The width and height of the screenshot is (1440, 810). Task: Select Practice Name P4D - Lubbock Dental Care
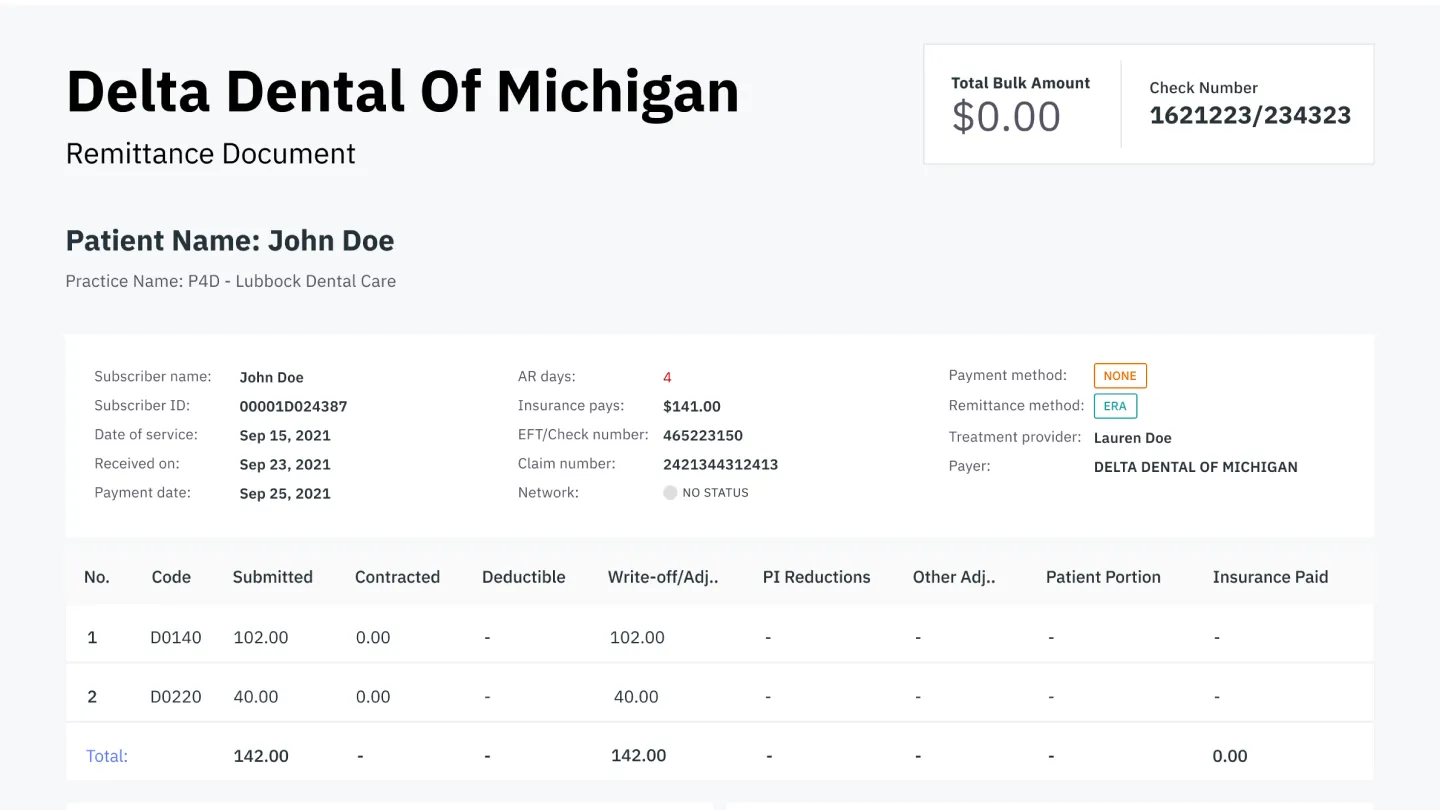point(231,281)
